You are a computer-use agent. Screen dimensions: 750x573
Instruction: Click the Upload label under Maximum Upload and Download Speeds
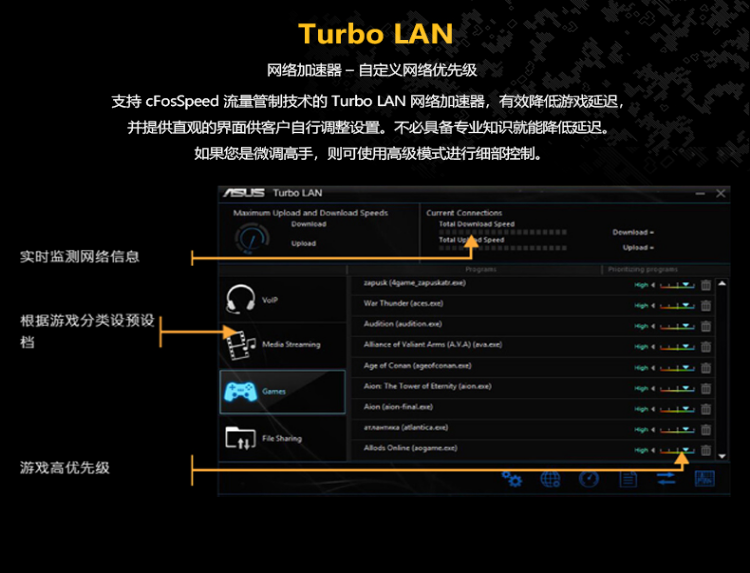click(303, 243)
